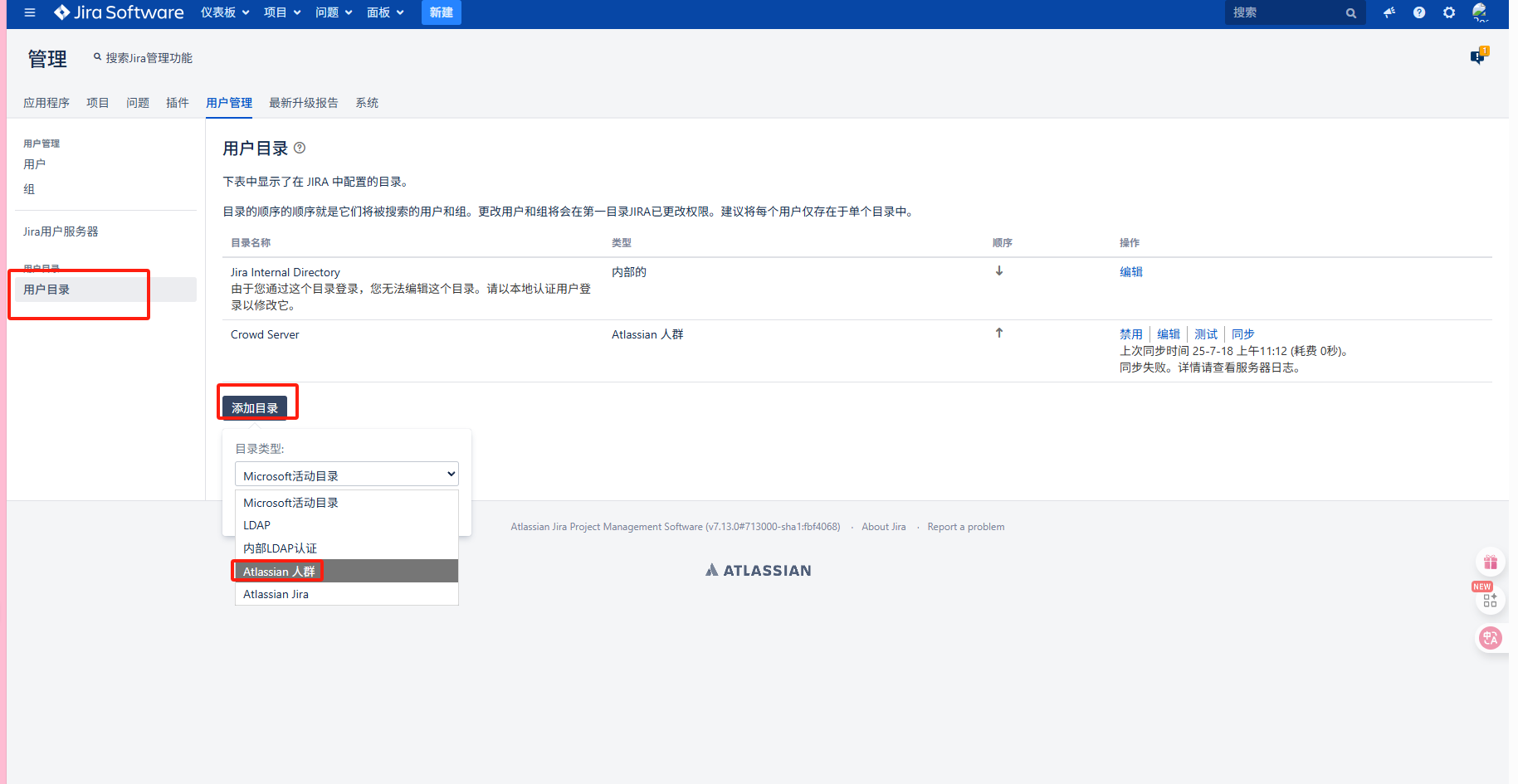Image resolution: width=1518 pixels, height=784 pixels.
Task: Click the NEW apps grid floating icon
Action: (1491, 600)
